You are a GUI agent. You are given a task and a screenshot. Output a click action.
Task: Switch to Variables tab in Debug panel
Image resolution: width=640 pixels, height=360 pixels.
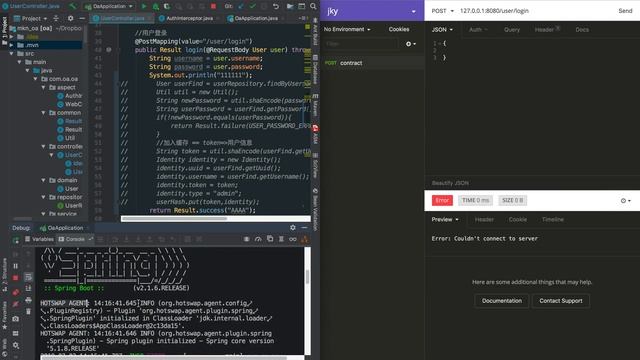(39, 239)
